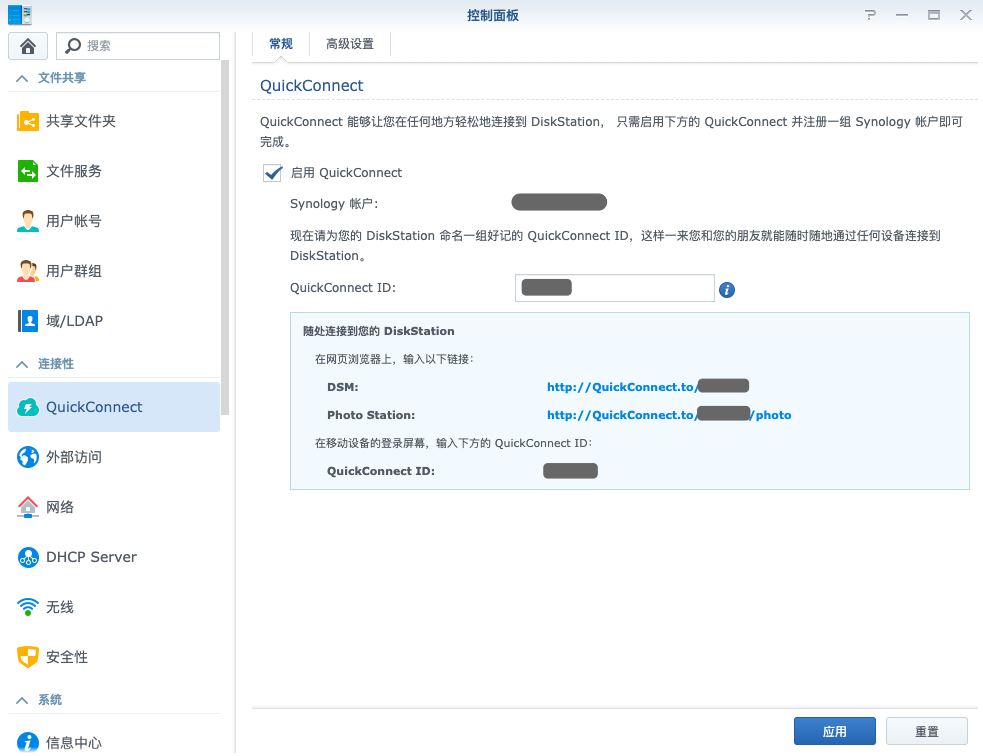Select 共享文件夹 in sidebar

pos(113,121)
